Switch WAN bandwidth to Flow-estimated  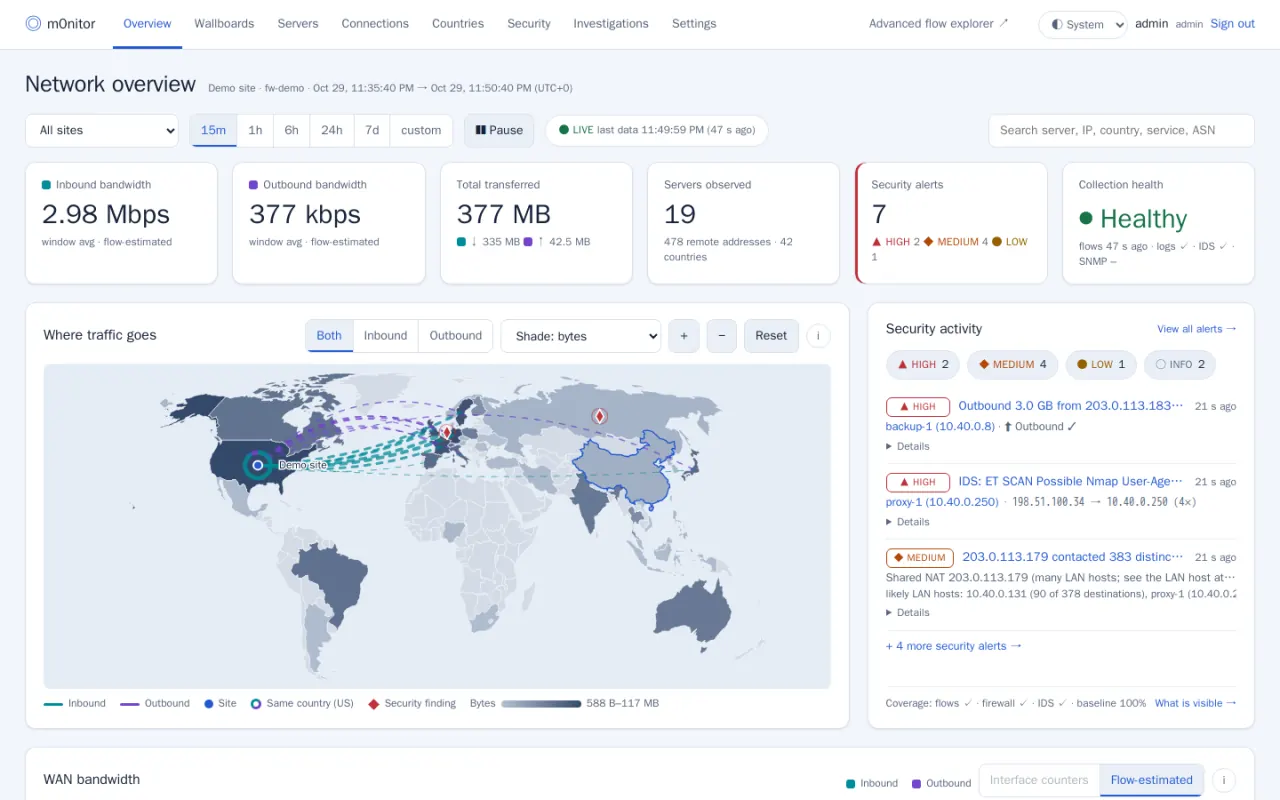click(x=1151, y=780)
